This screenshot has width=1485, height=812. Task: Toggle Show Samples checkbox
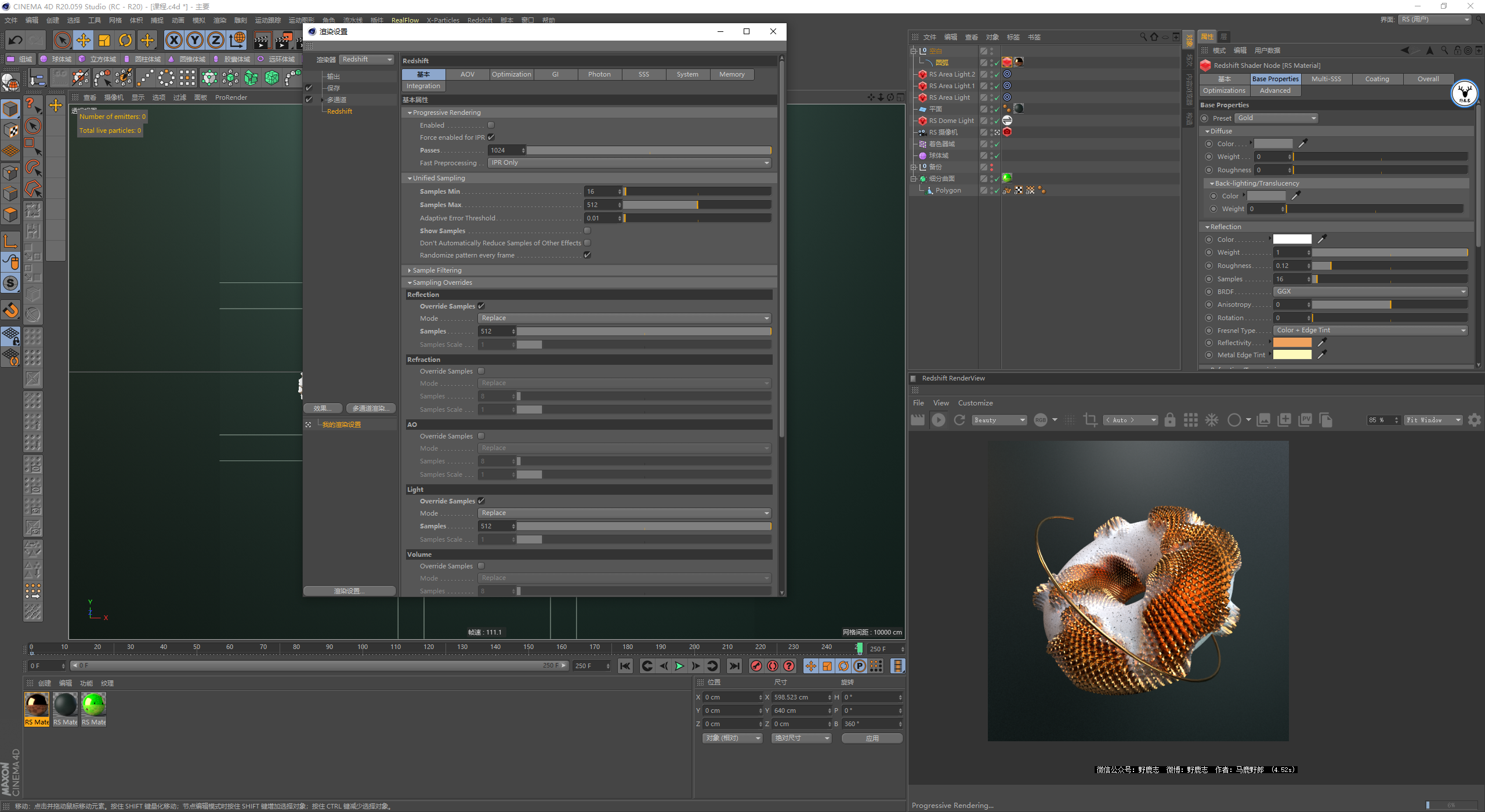587,231
